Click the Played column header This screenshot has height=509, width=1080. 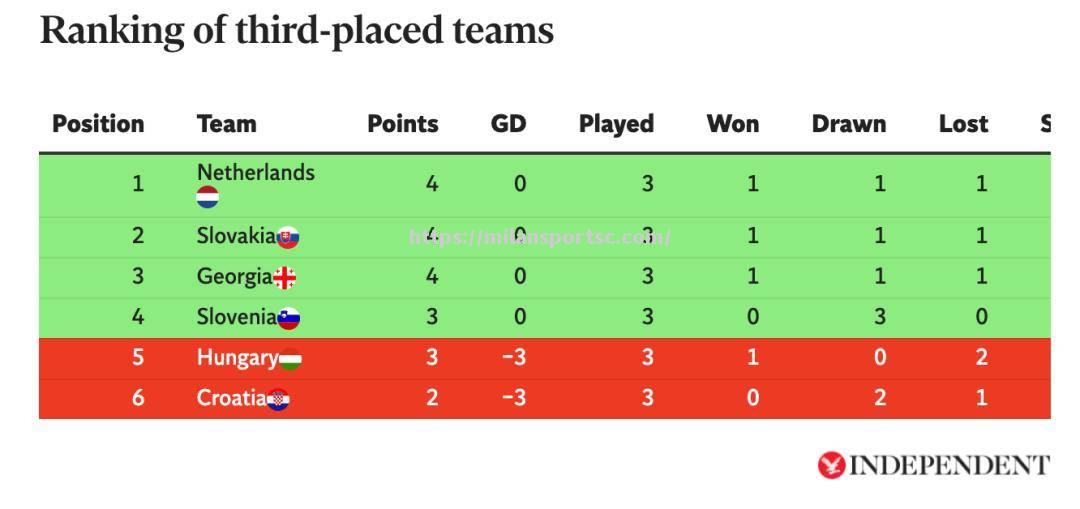(616, 124)
